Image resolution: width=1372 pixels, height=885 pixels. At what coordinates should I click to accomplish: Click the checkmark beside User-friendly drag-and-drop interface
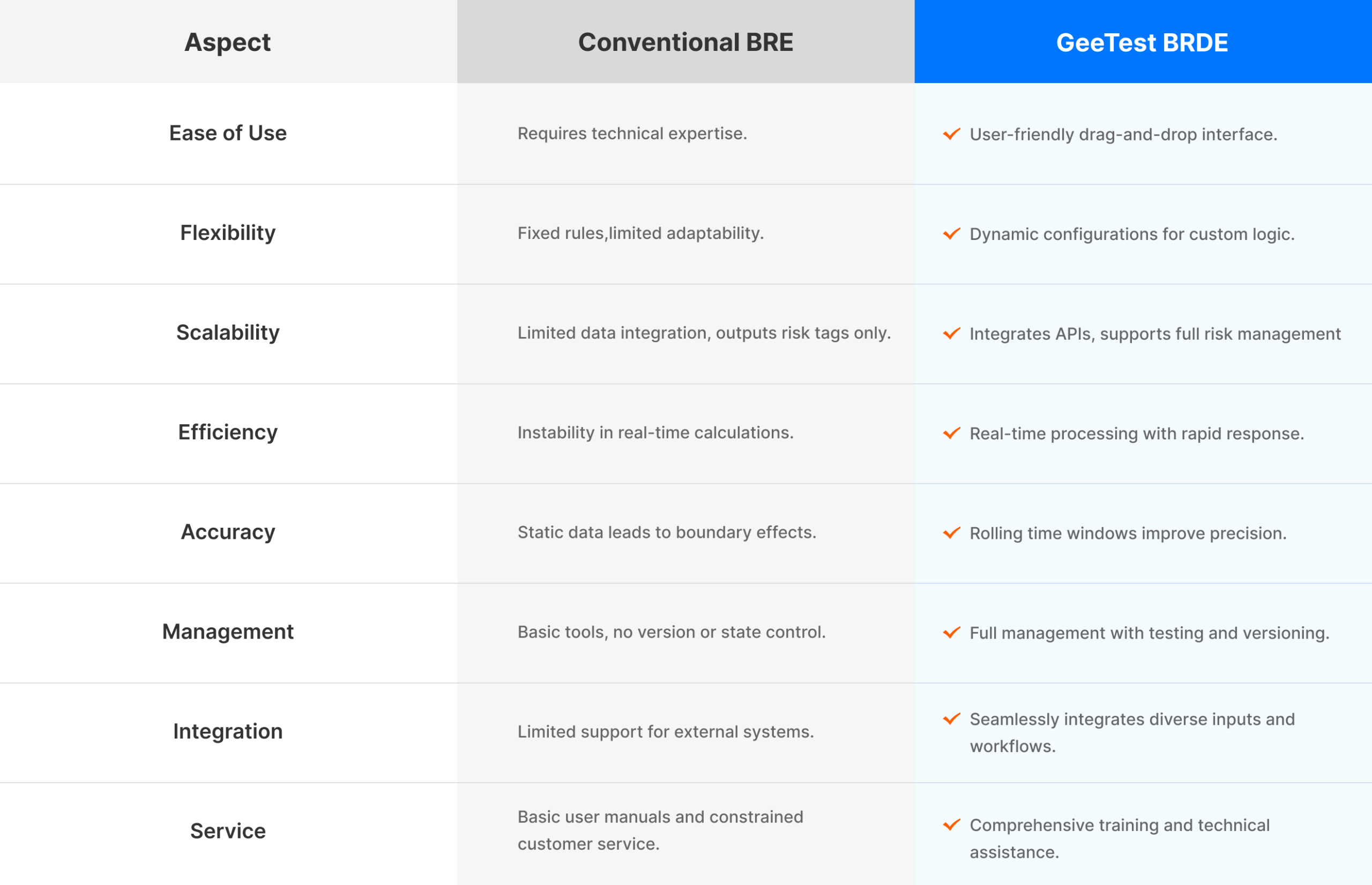click(x=951, y=134)
